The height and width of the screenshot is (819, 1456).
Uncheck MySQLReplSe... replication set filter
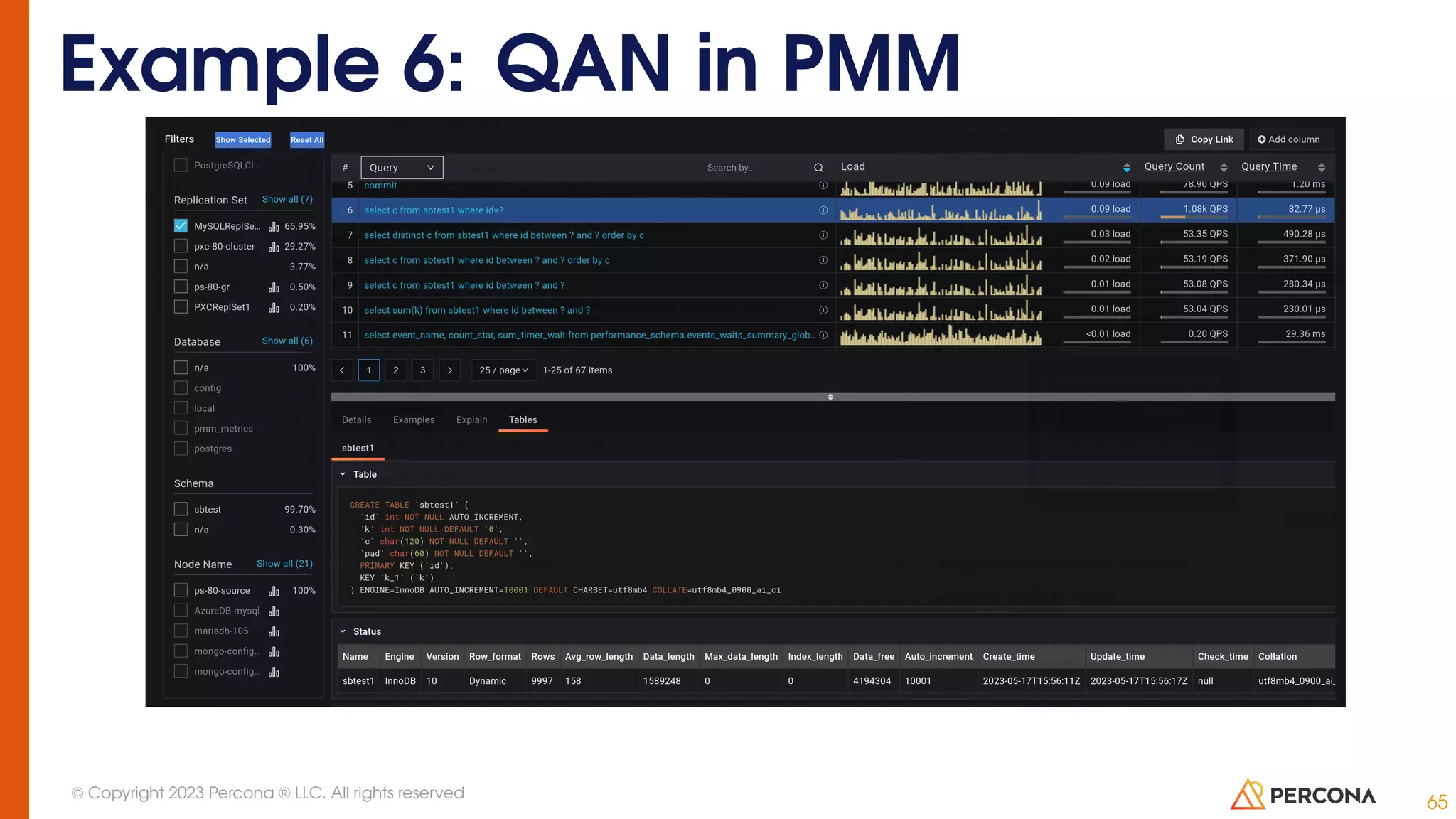pyautogui.click(x=181, y=226)
